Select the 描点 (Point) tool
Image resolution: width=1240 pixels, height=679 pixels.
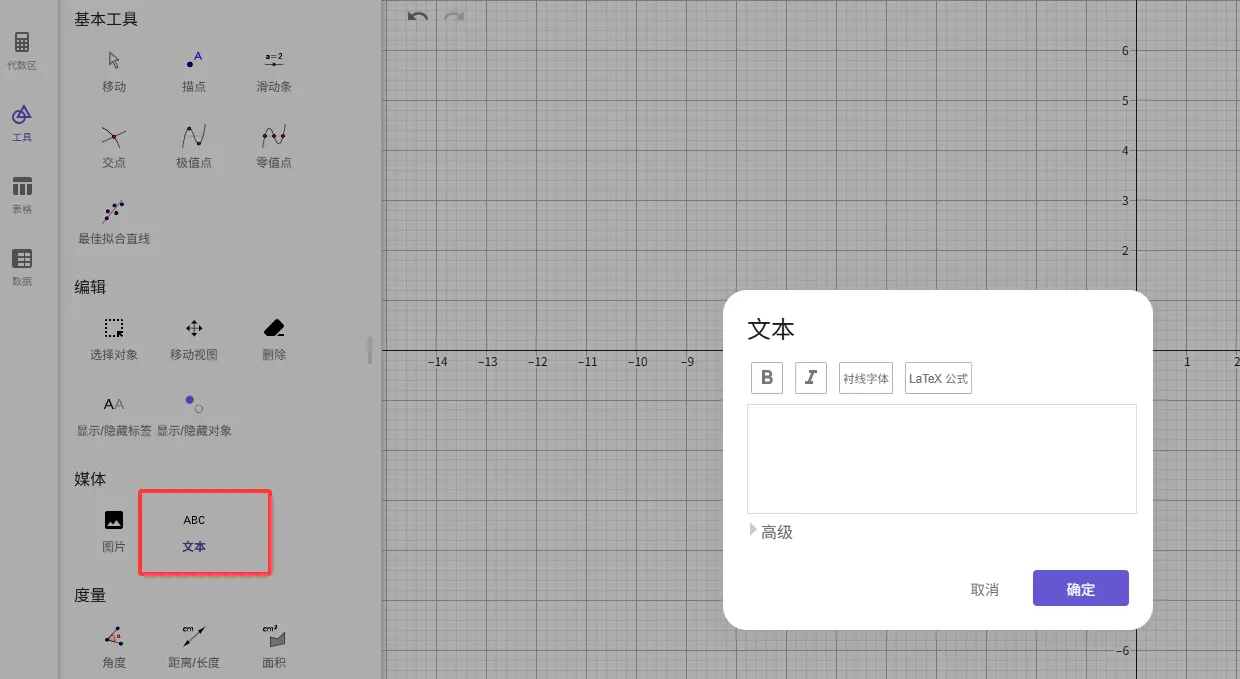tap(194, 70)
